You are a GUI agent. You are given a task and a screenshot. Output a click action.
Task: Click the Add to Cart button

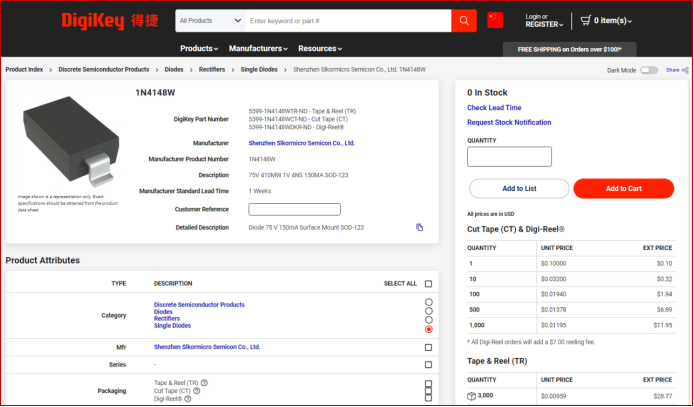(624, 188)
